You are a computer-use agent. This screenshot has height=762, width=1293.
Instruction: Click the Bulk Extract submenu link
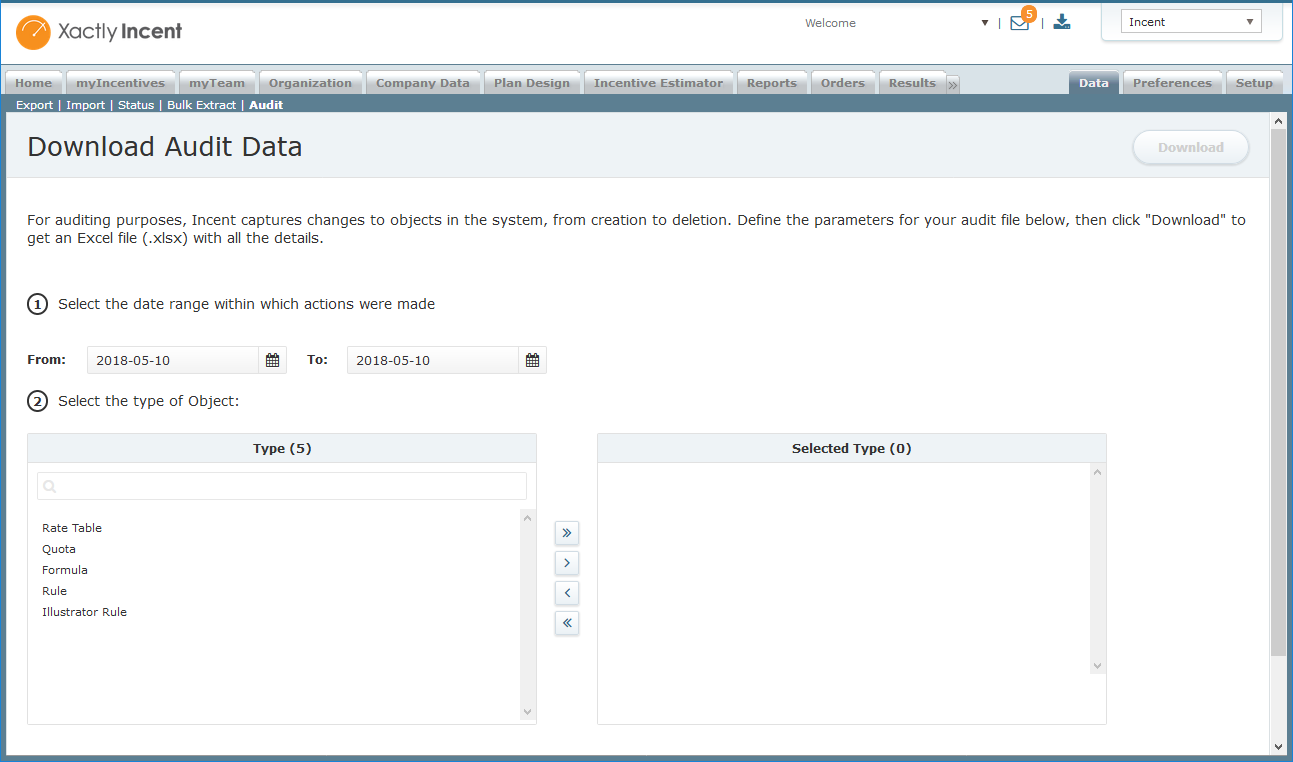[201, 105]
